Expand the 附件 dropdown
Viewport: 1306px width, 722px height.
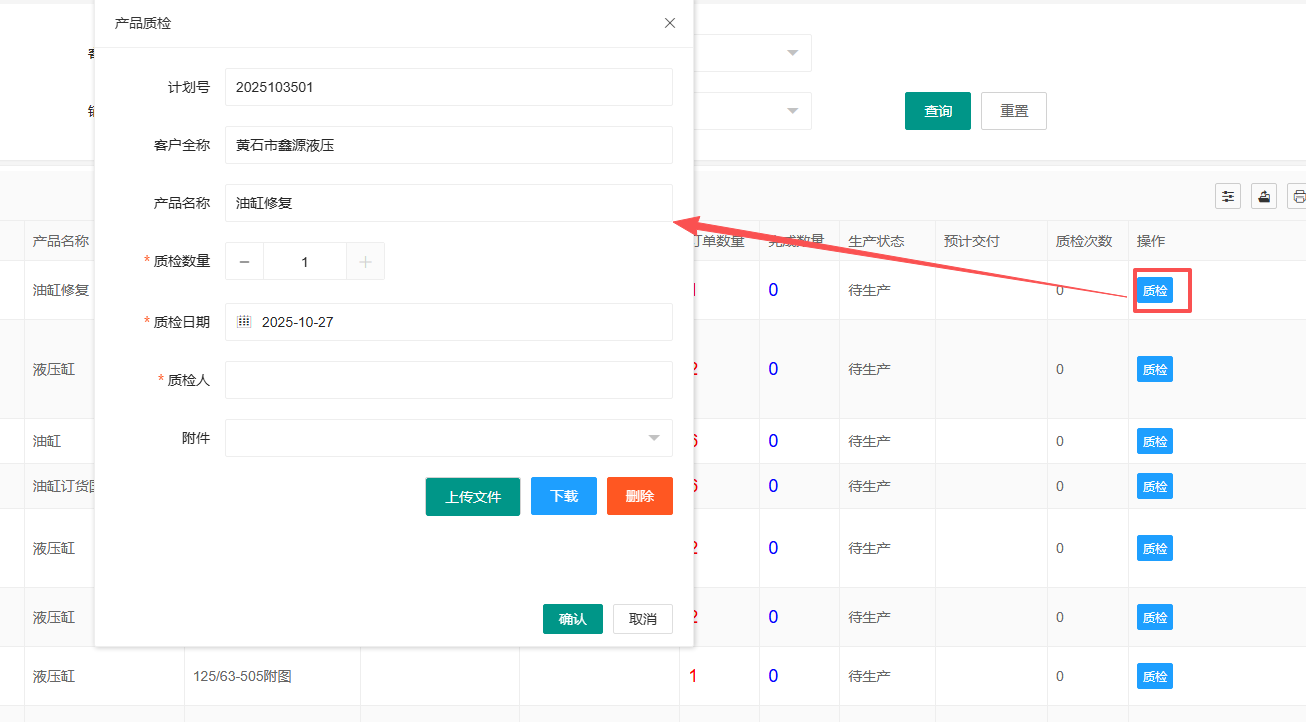653,438
